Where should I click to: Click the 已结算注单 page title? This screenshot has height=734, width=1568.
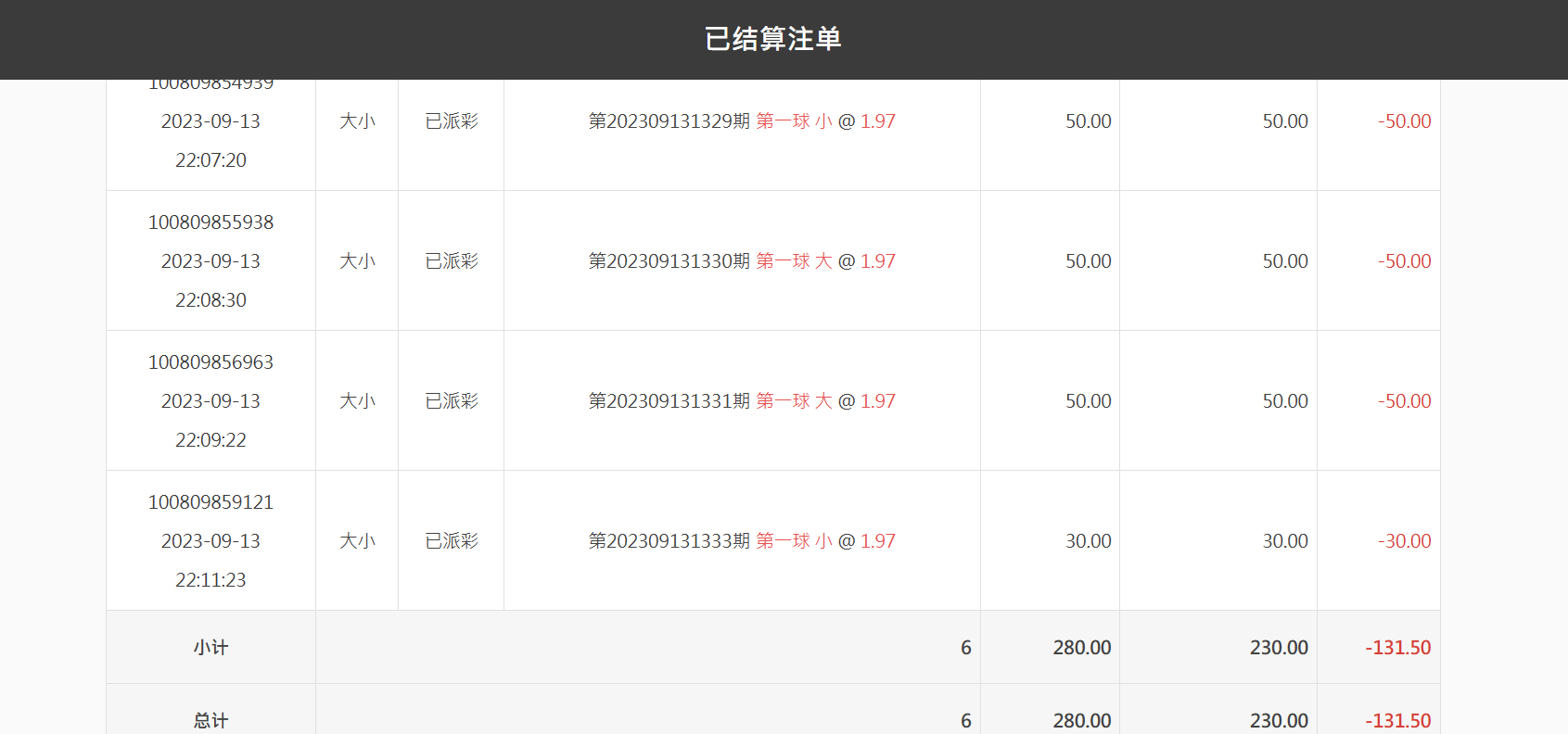pos(772,39)
